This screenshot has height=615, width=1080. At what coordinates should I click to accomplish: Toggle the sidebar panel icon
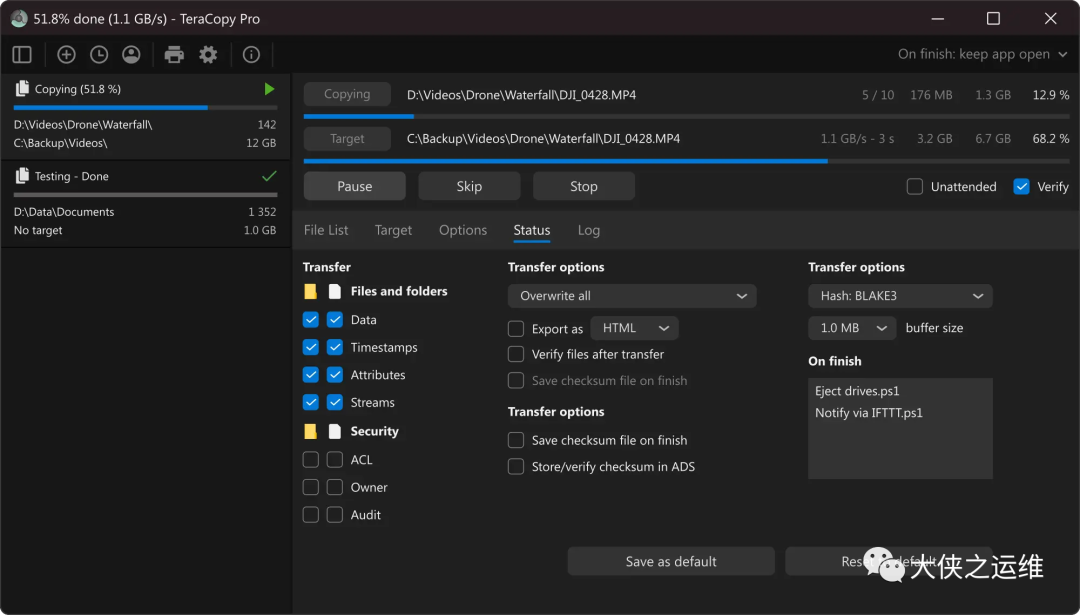[22, 55]
